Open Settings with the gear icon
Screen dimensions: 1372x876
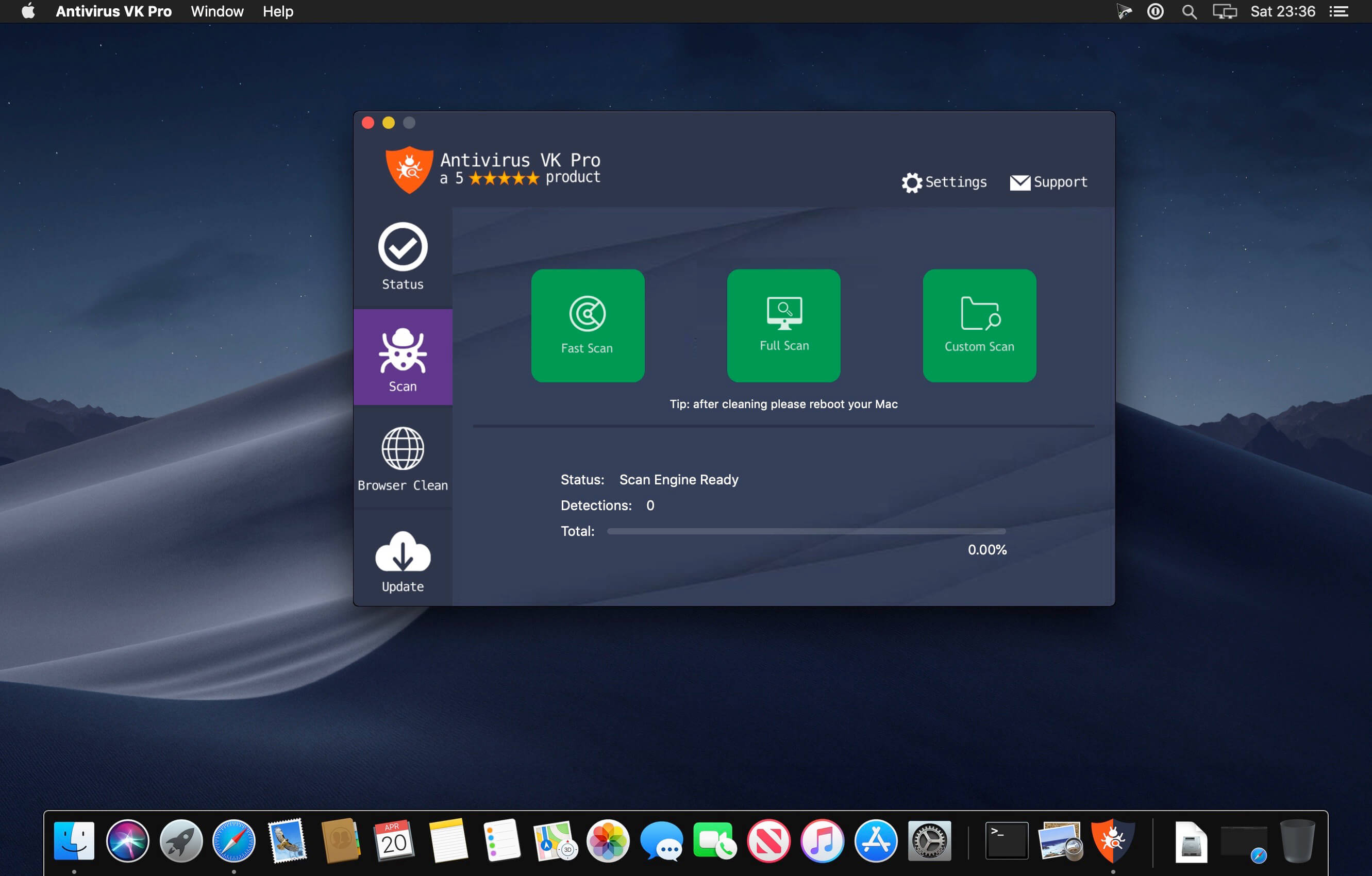click(944, 182)
